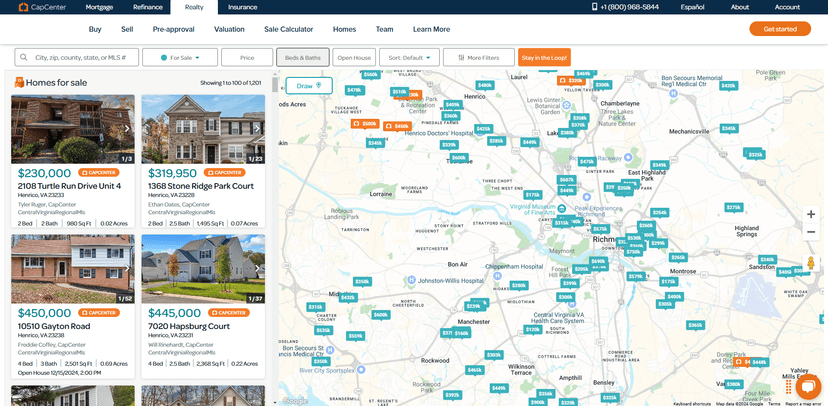Next photo for 1368 Stone Ridge Park Court
The image size is (828, 406).
point(257,128)
